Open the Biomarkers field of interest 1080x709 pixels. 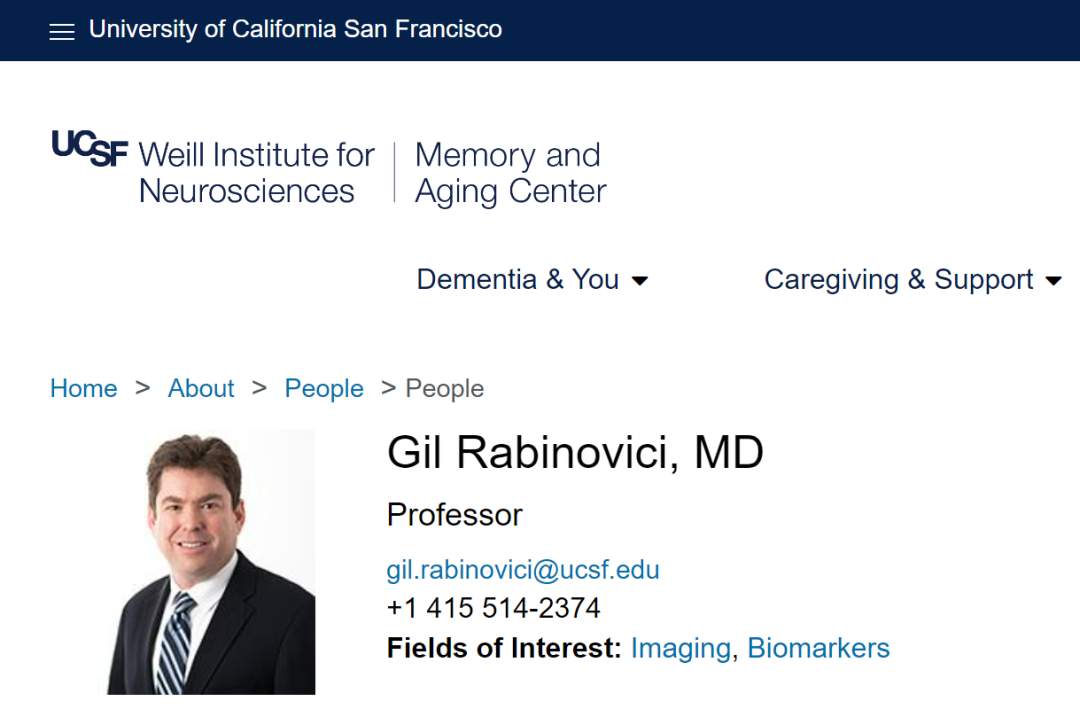[x=818, y=648]
